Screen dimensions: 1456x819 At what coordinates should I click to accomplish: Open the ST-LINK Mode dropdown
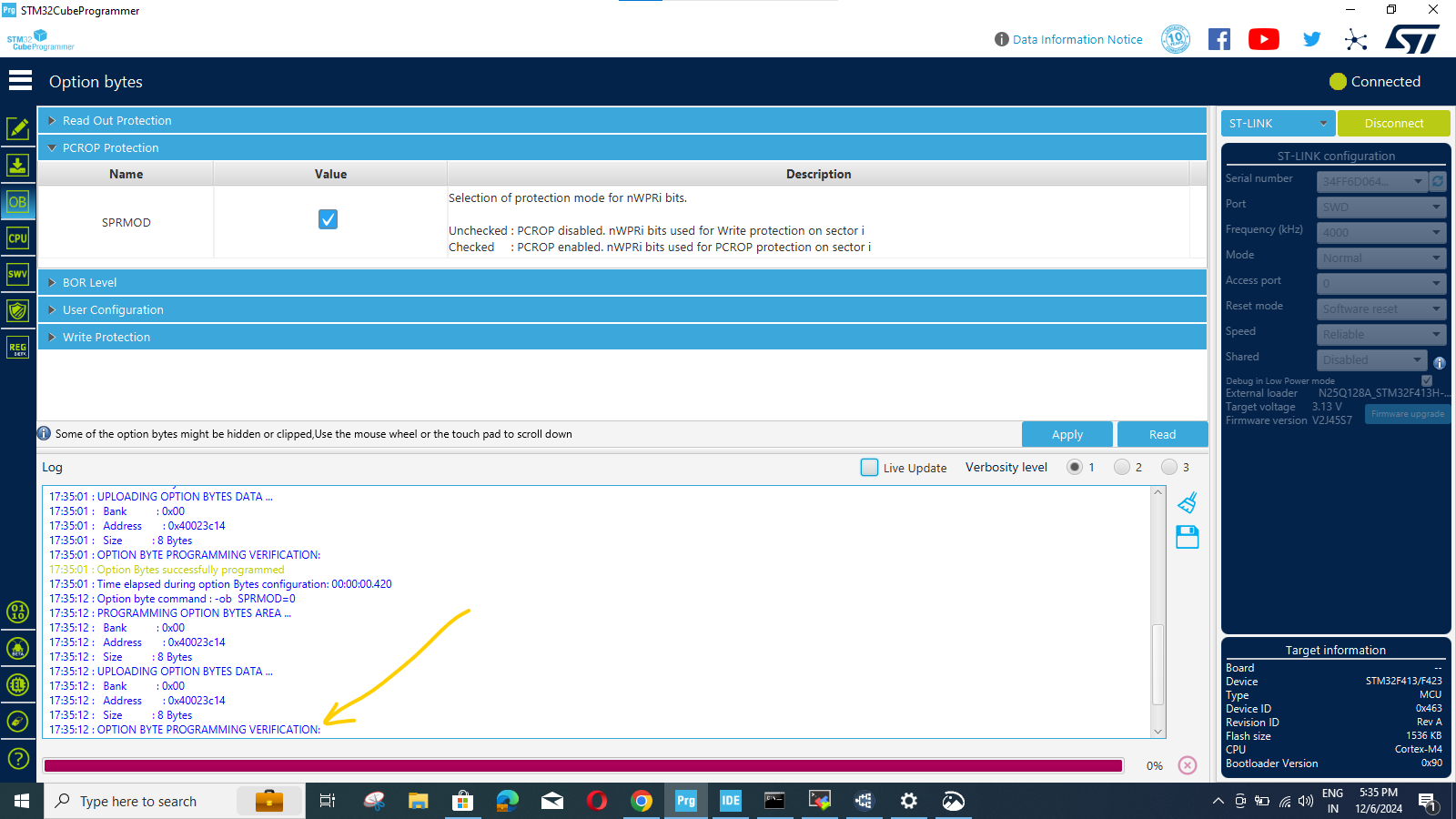1380,258
